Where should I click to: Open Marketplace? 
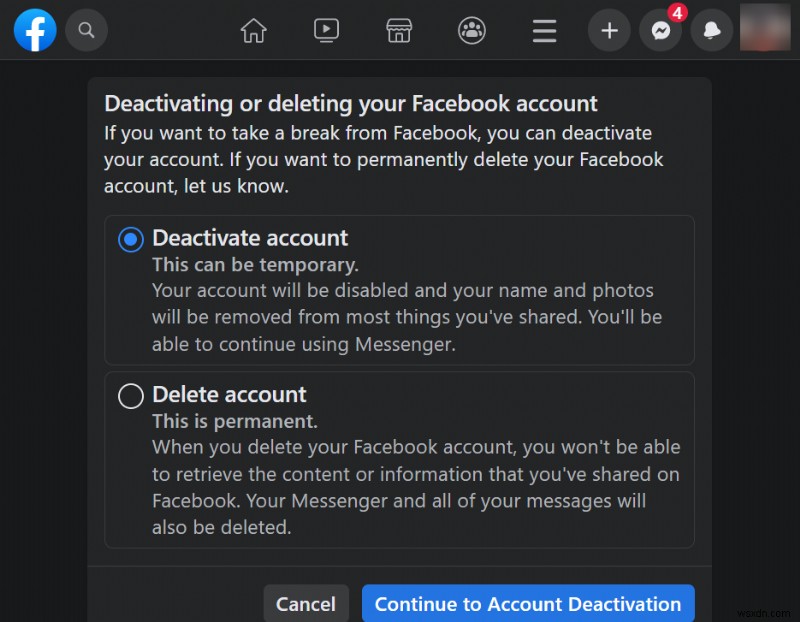(399, 30)
